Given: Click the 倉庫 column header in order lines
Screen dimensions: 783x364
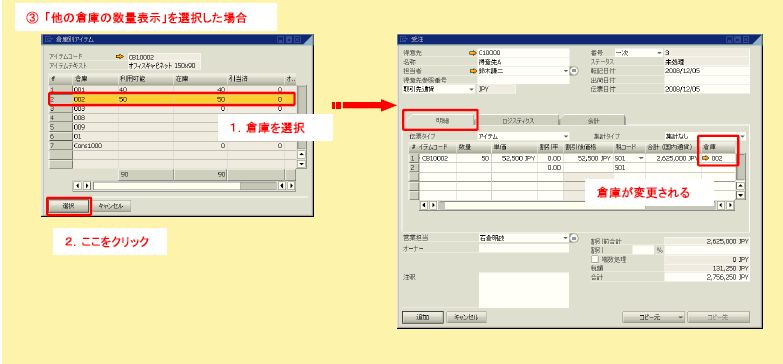Looking at the screenshot, I should pyautogui.click(x=718, y=147).
